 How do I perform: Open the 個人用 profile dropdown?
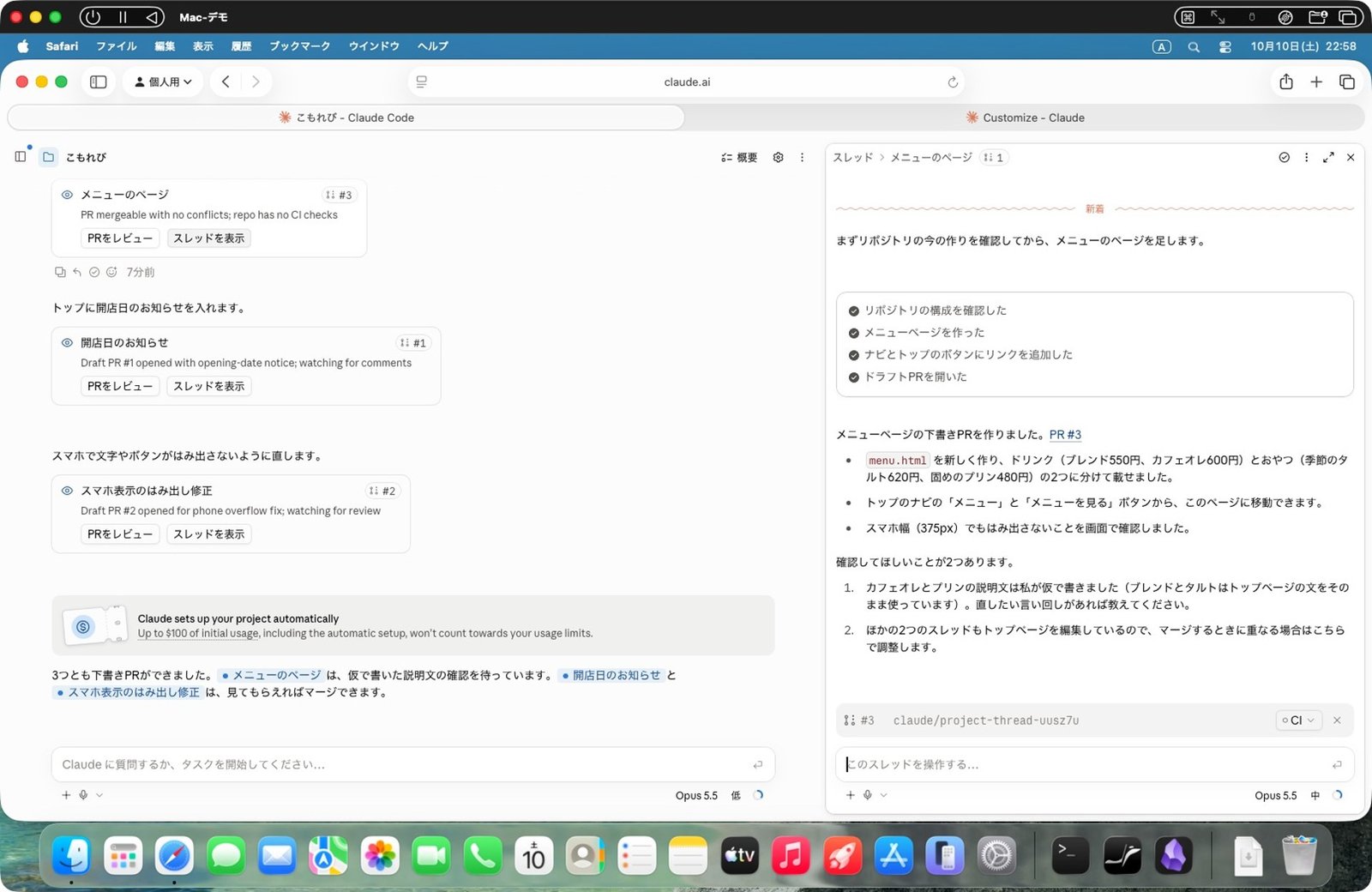click(163, 82)
